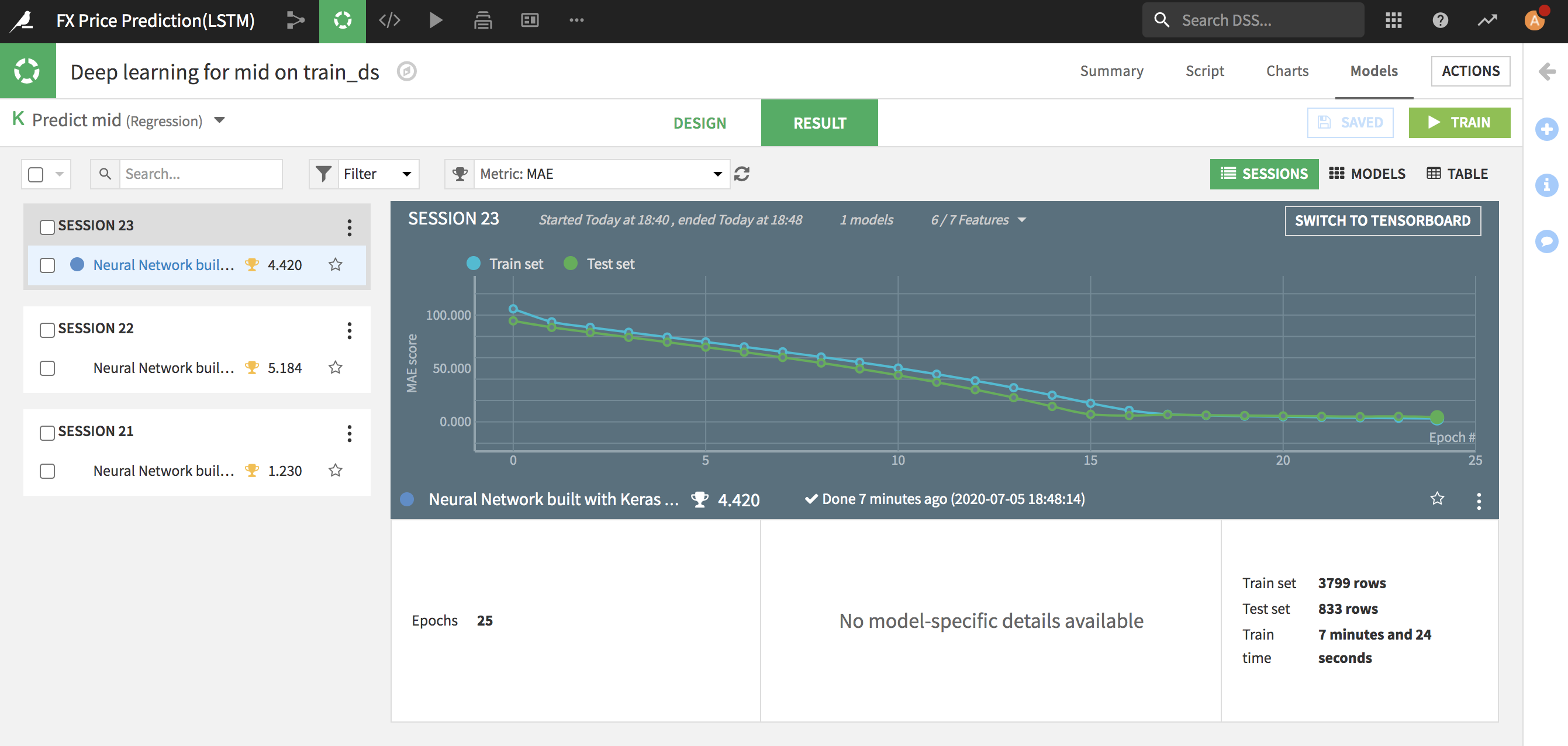Expand the 6/7 Features dropdown

[x=978, y=220]
